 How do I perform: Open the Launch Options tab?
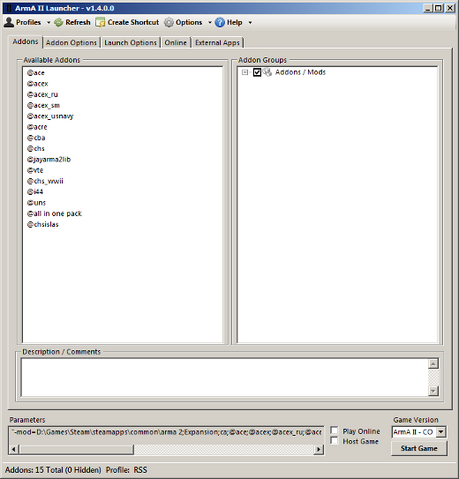click(x=130, y=42)
